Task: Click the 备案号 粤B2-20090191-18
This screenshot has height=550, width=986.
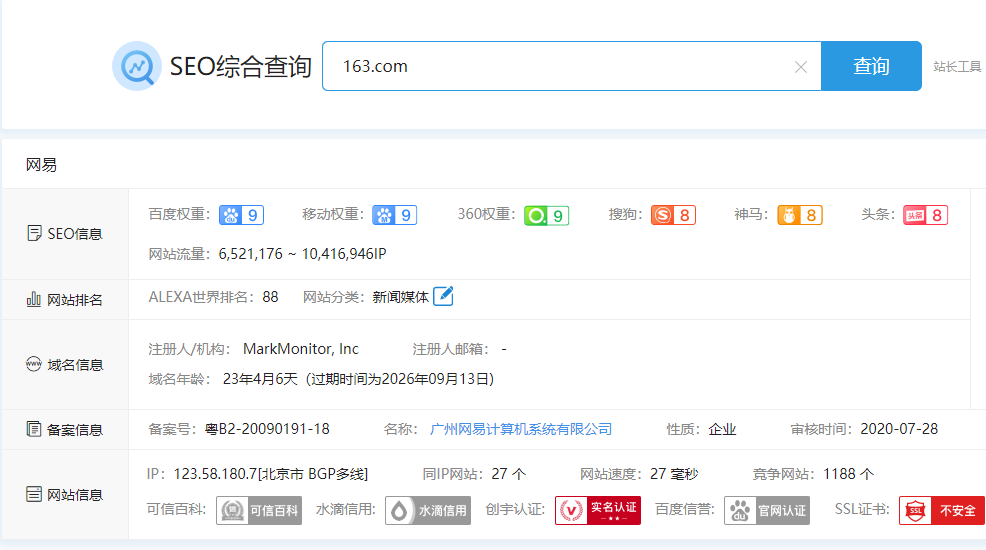Action: [267, 429]
